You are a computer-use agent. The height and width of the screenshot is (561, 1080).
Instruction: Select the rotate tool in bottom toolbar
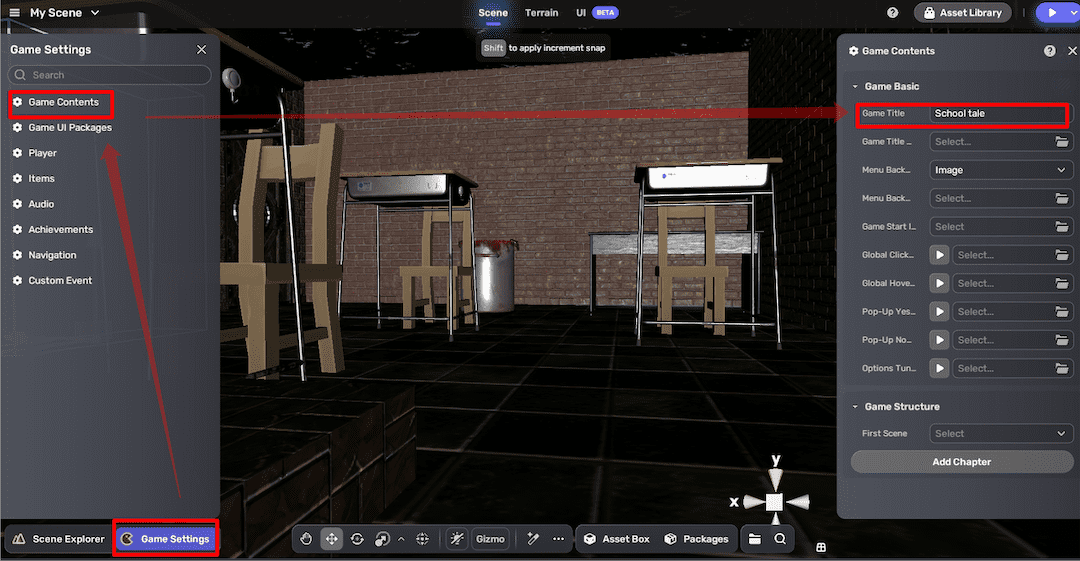357,539
